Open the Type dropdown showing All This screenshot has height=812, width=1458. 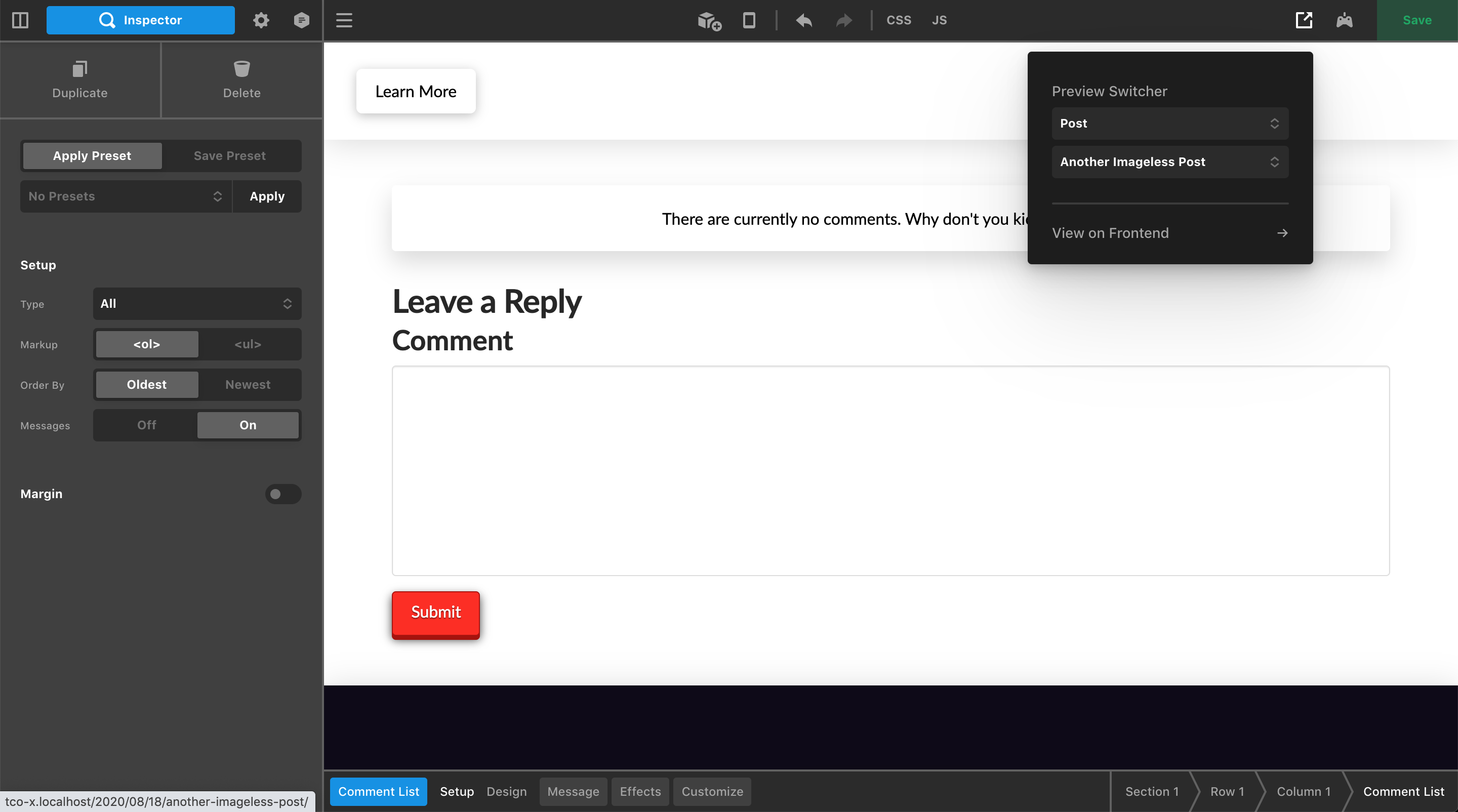pos(196,304)
